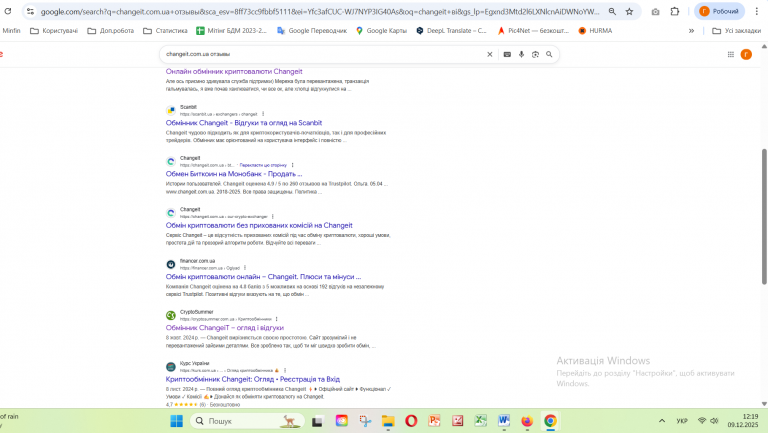Open result Обмін криптовалюти без прихованих комісій
Viewport: 768px width, 433px height.
[259, 225]
